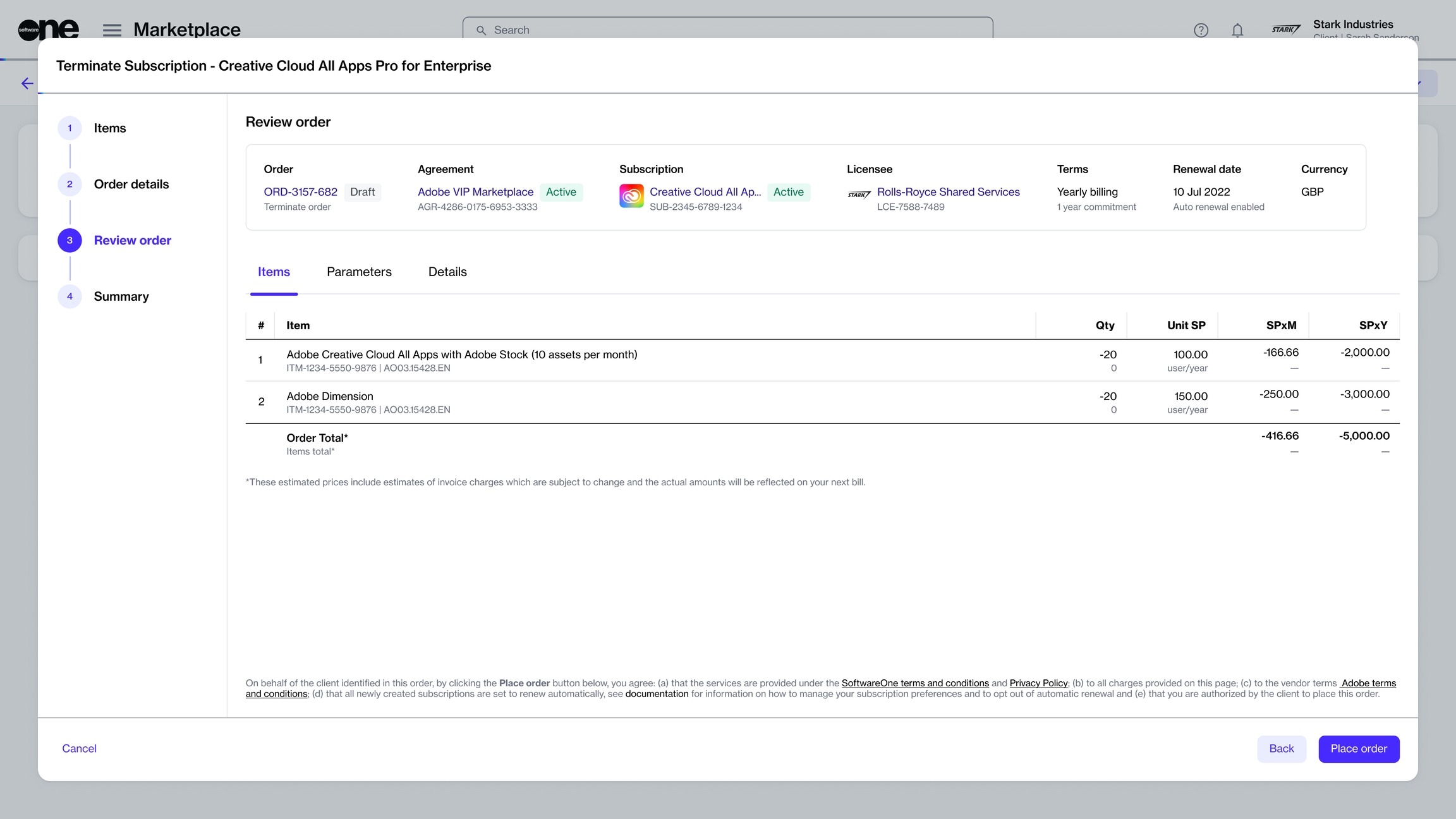Switch to the Parameters tab
The height and width of the screenshot is (819, 1456).
tap(359, 272)
